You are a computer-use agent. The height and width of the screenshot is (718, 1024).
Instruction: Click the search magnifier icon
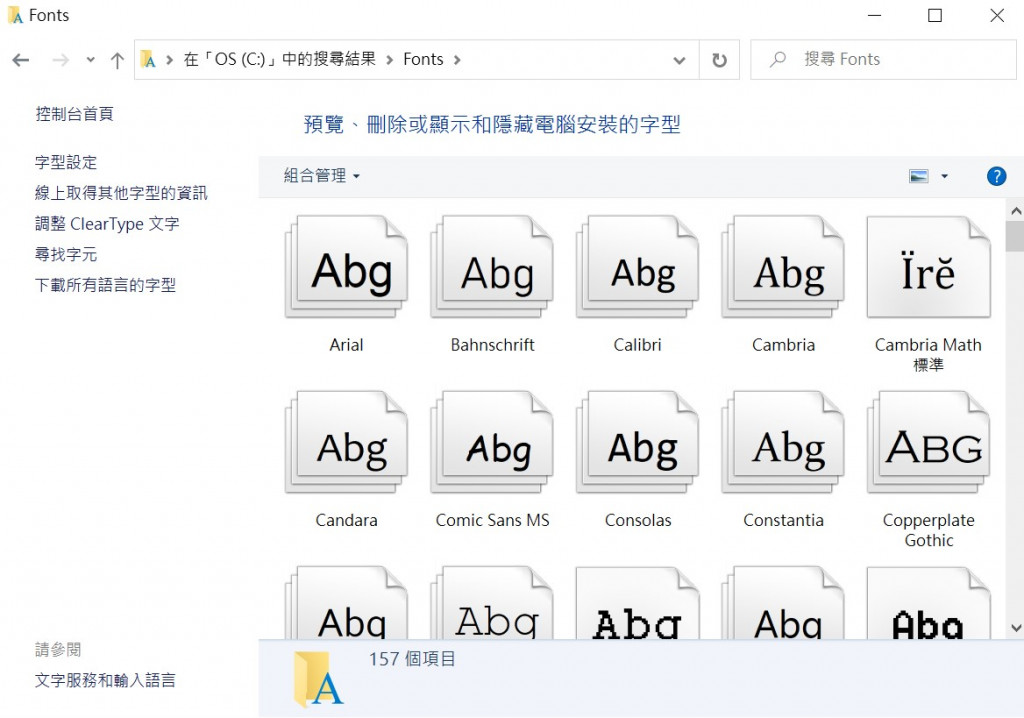click(777, 59)
